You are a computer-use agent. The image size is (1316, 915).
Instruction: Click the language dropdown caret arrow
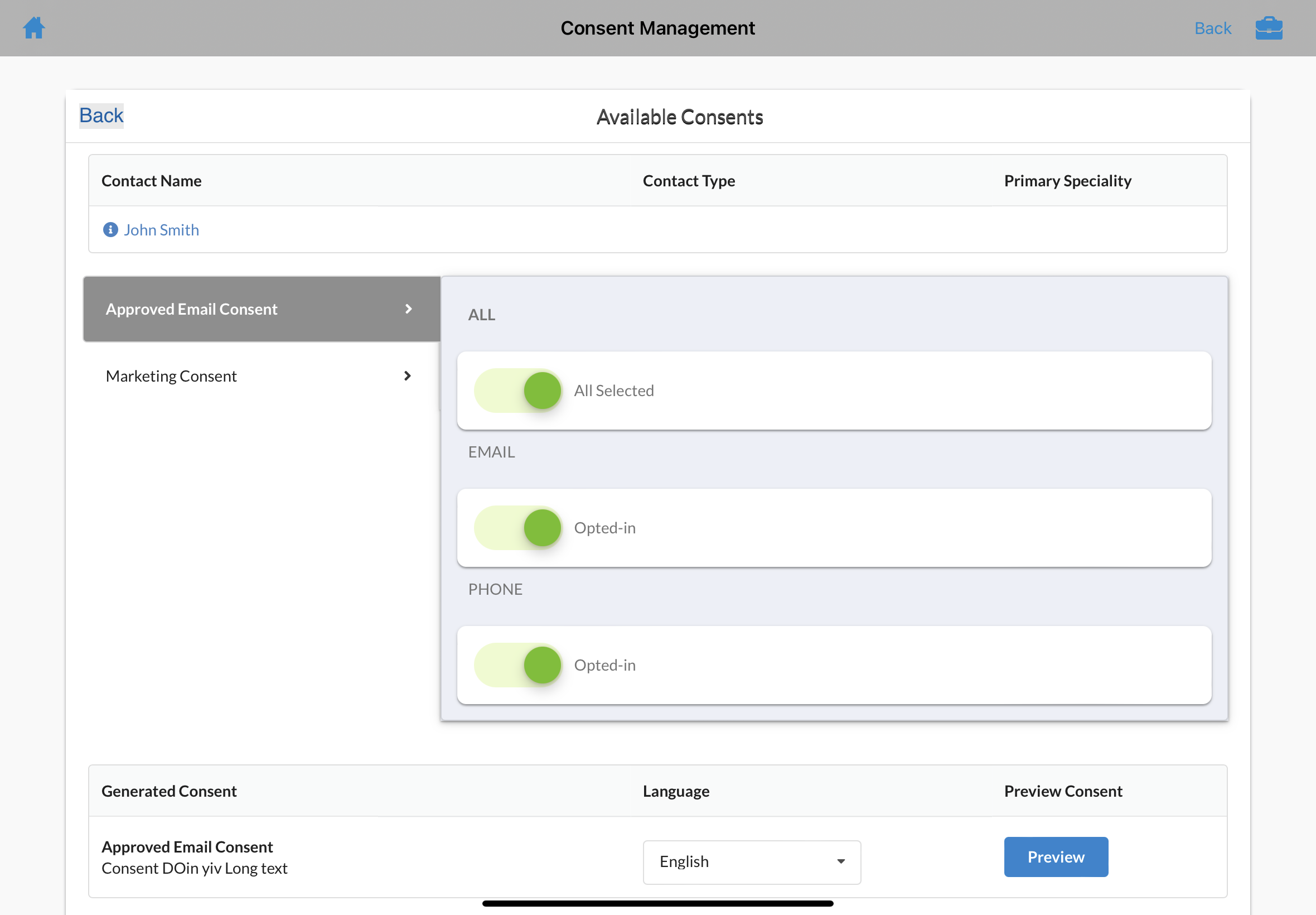pos(840,861)
